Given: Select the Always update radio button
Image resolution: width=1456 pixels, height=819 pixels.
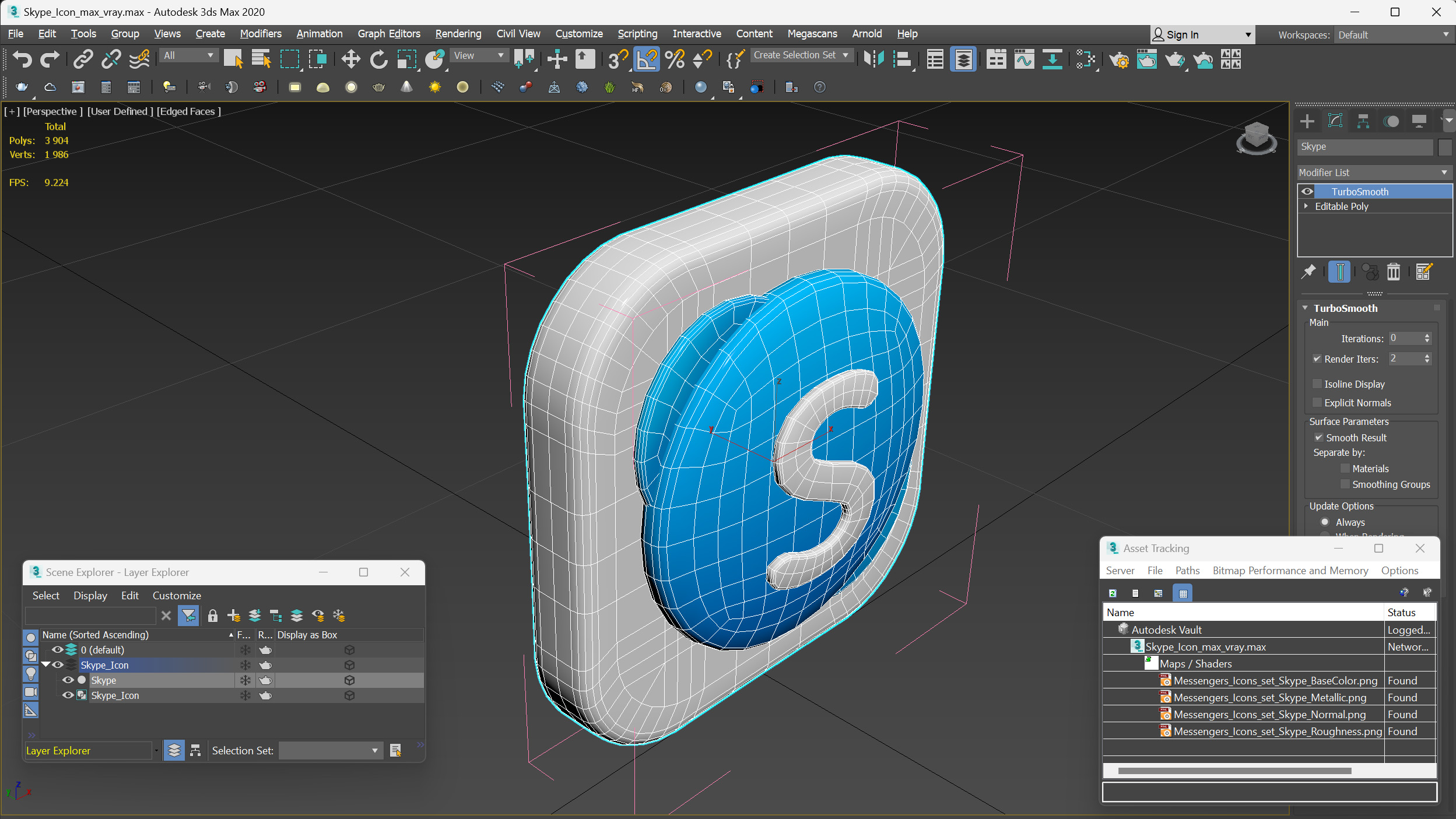Looking at the screenshot, I should click(x=1325, y=522).
